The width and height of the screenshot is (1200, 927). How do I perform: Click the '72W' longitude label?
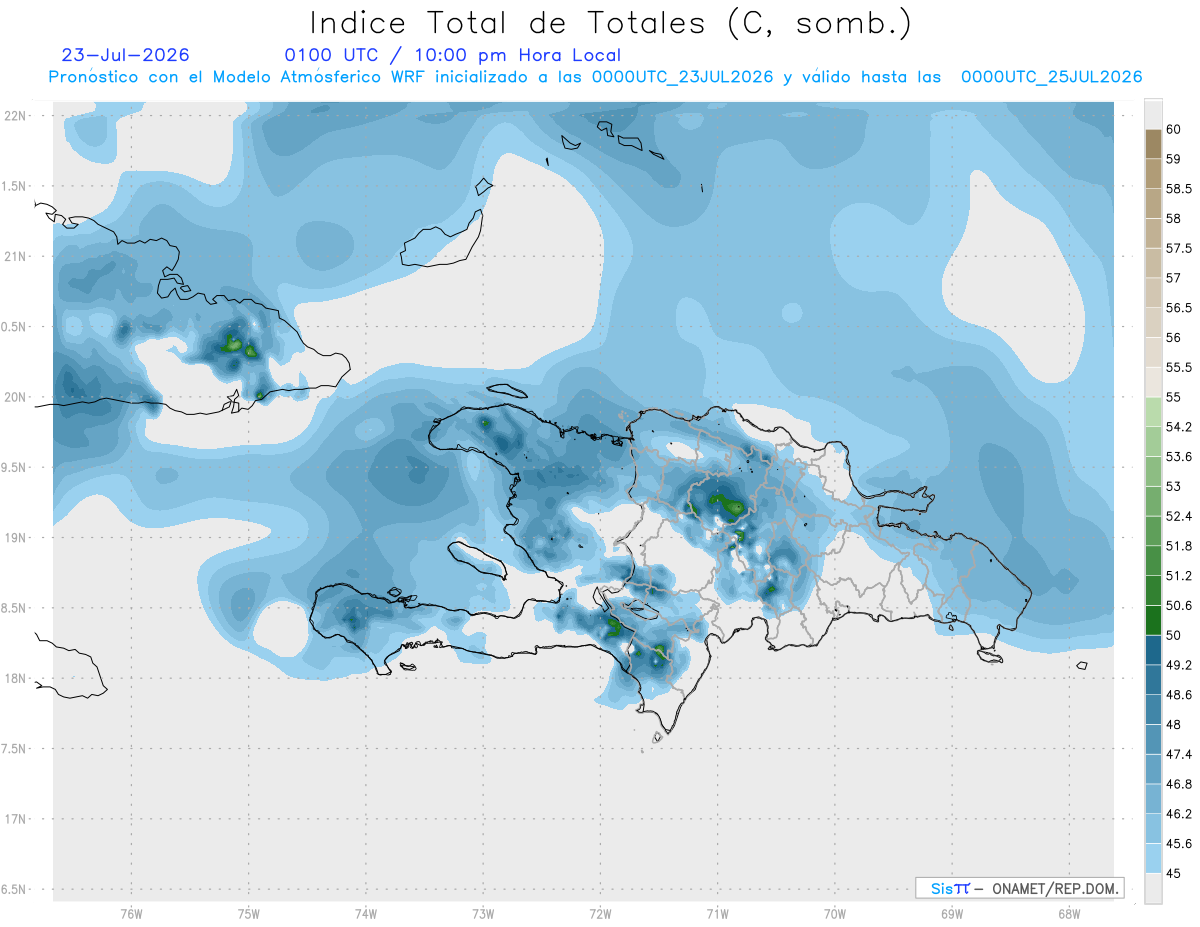pyautogui.click(x=600, y=912)
